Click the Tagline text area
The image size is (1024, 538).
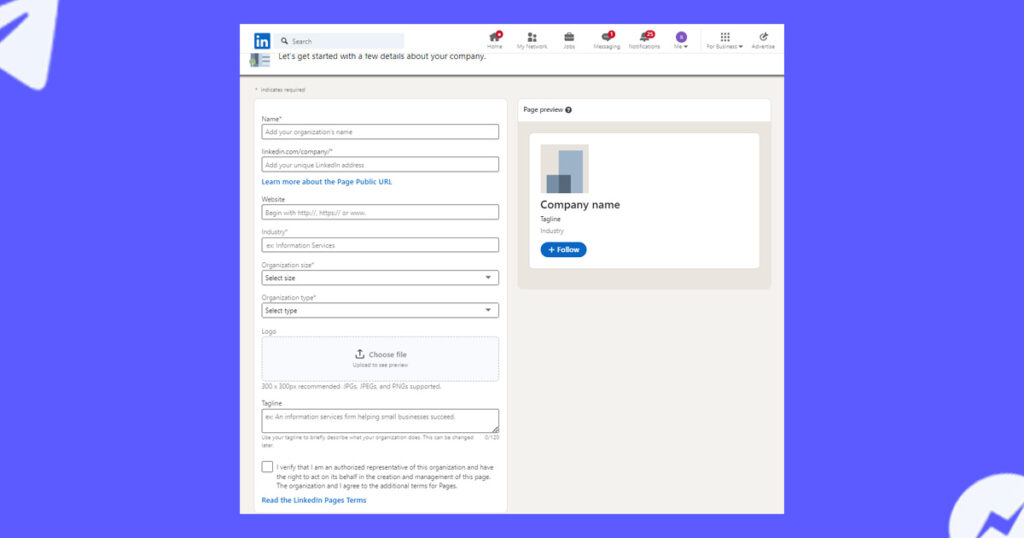(x=380, y=420)
